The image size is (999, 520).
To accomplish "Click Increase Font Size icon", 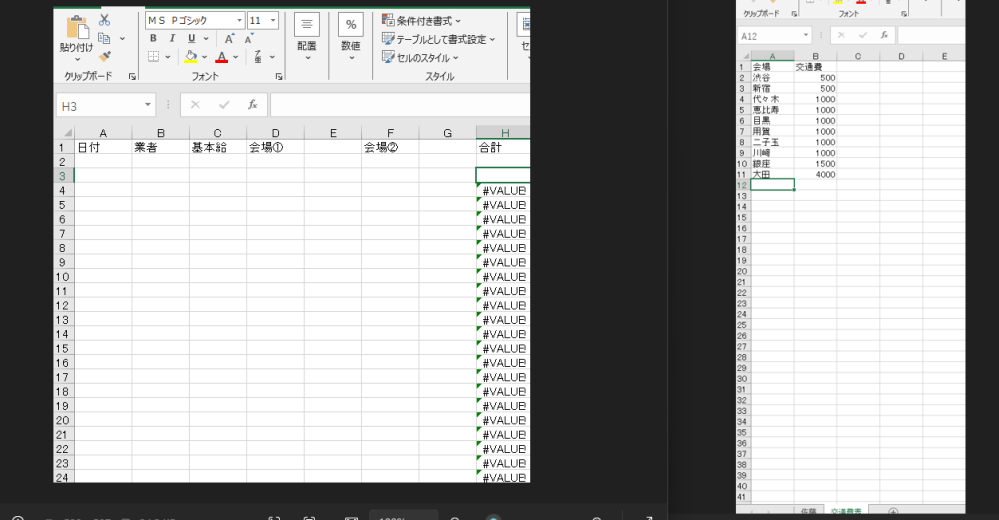I will tap(229, 39).
